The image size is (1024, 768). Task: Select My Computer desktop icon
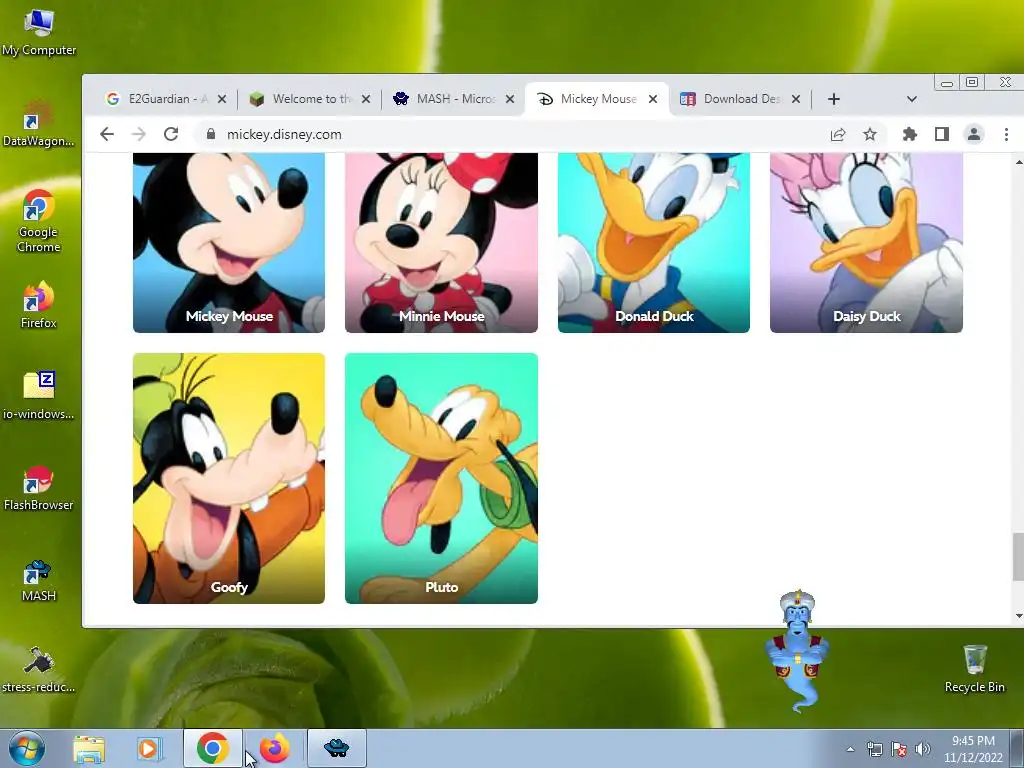[x=39, y=33]
